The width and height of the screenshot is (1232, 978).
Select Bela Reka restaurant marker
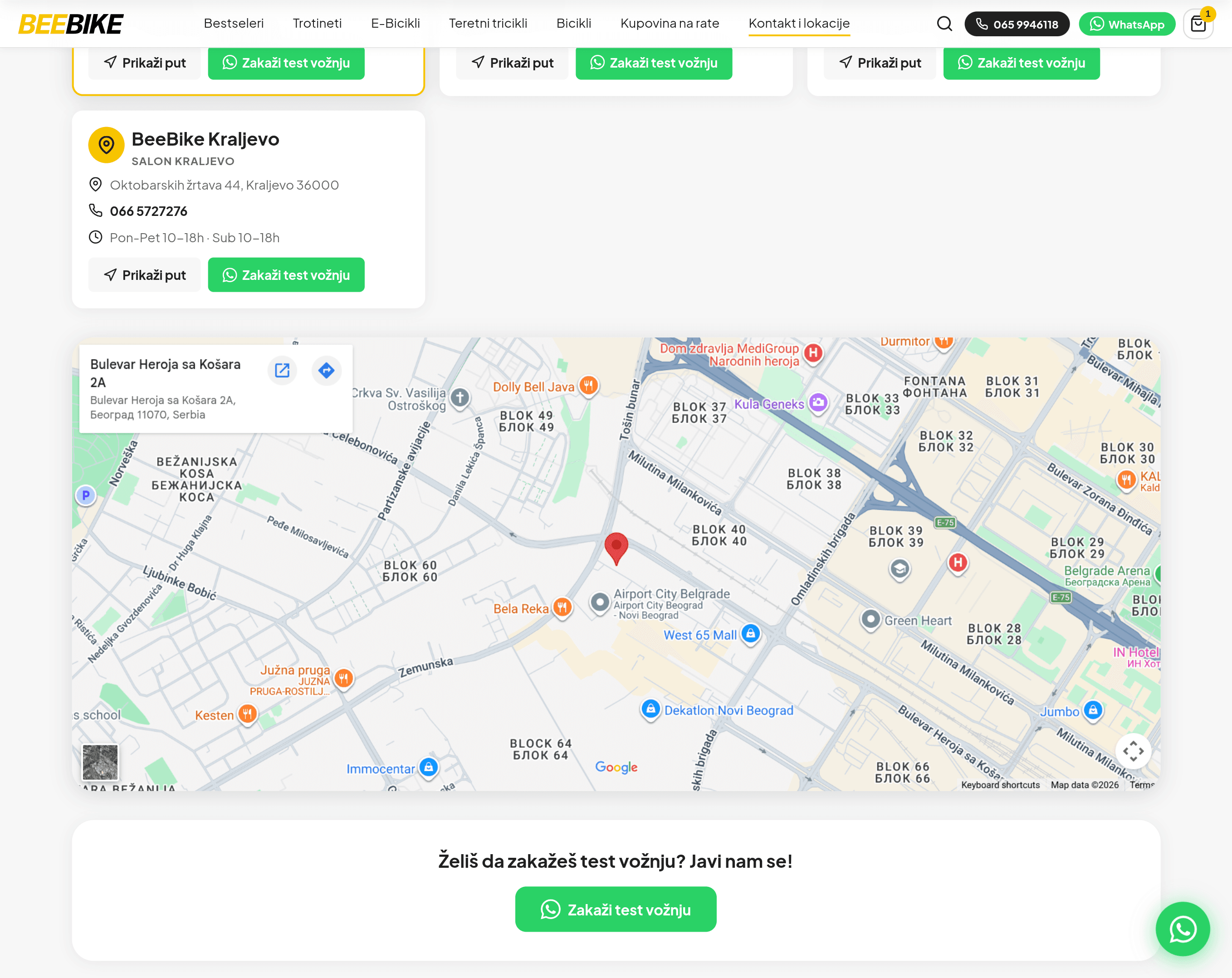562,608
